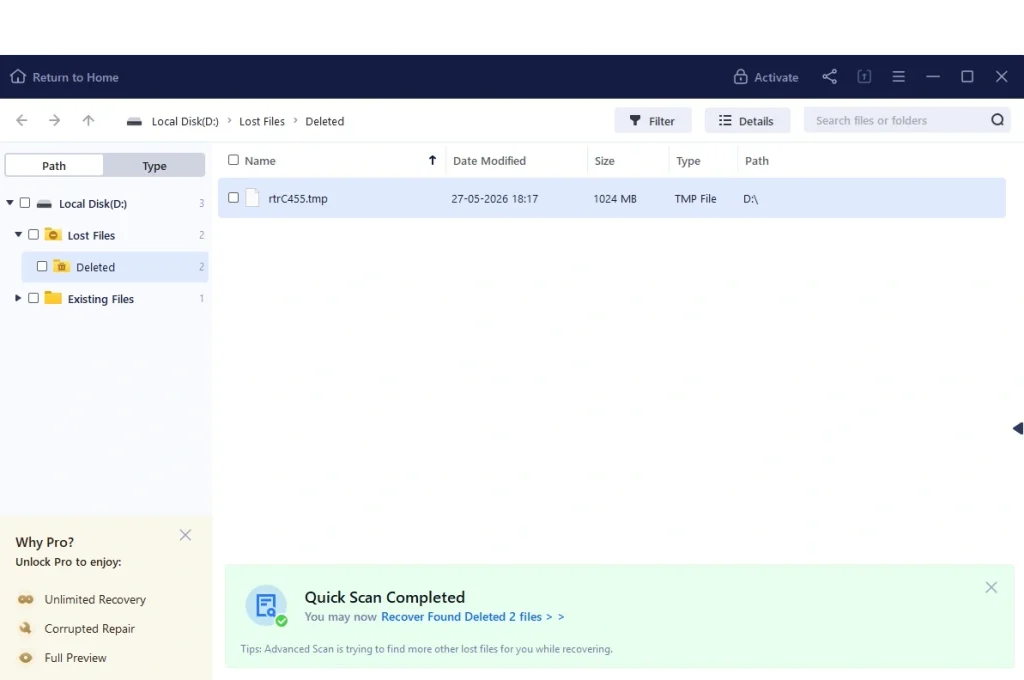Click the search files or folders field

pos(906,120)
